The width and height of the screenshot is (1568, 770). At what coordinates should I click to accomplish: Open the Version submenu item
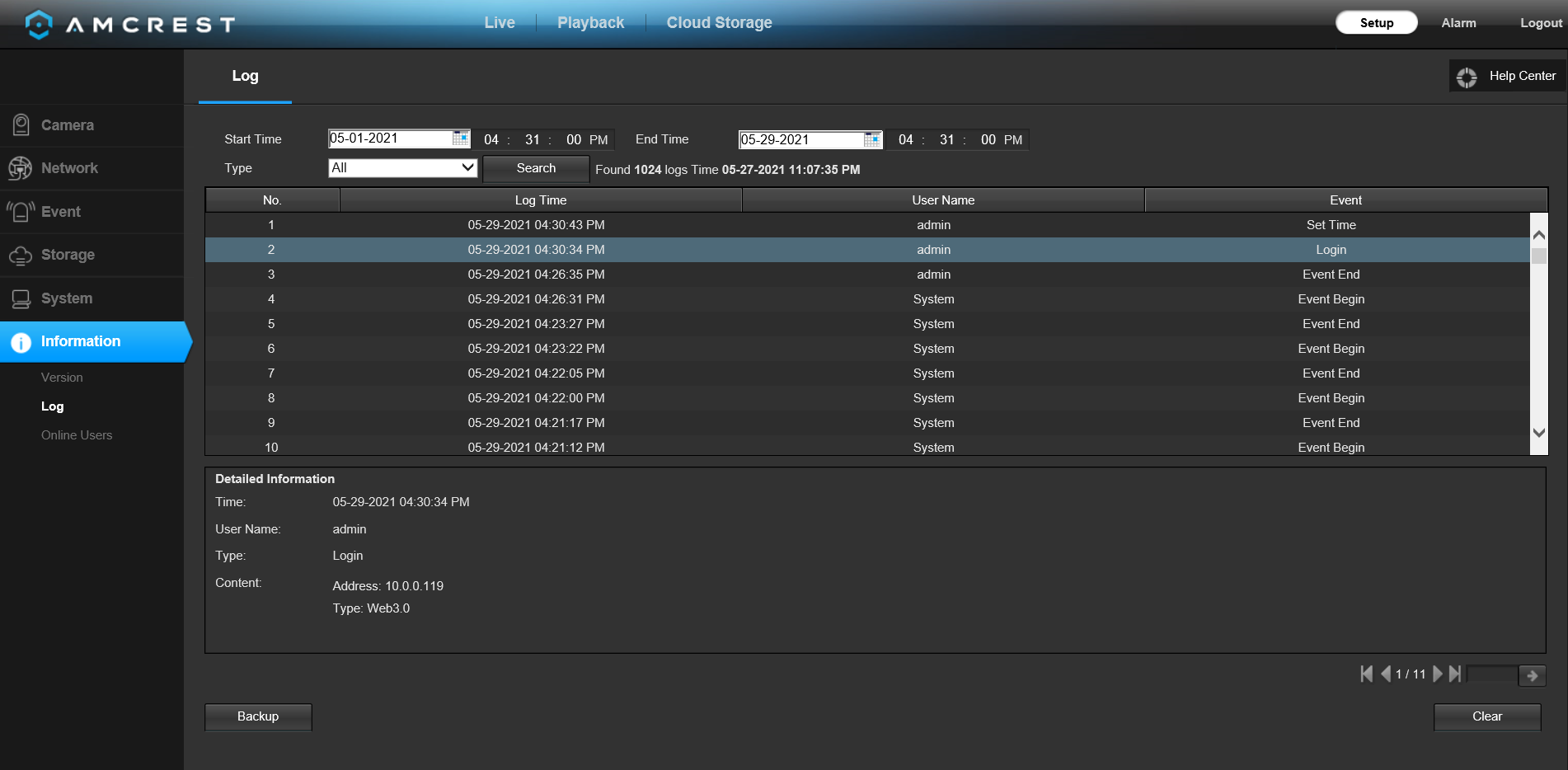(x=62, y=378)
